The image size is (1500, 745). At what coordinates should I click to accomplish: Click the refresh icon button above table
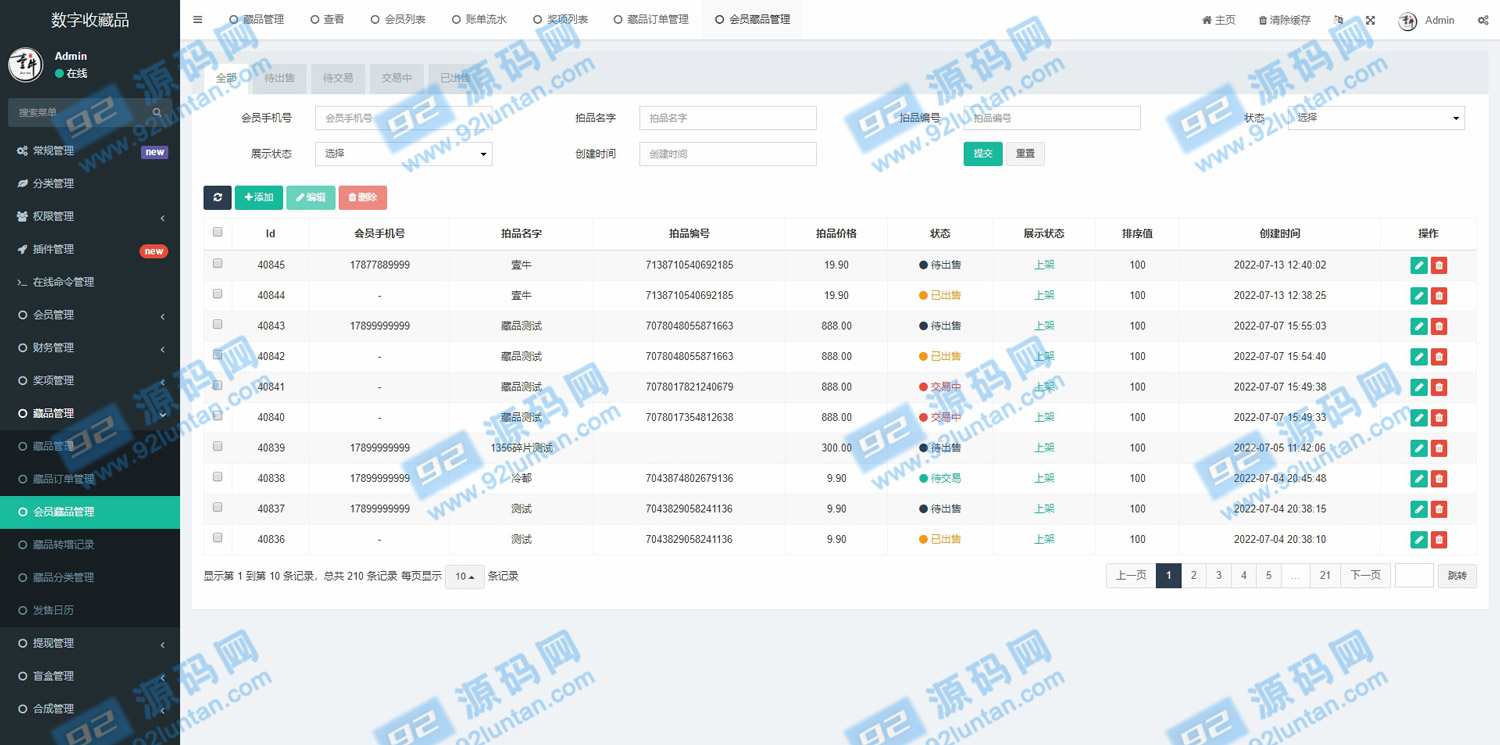[217, 198]
